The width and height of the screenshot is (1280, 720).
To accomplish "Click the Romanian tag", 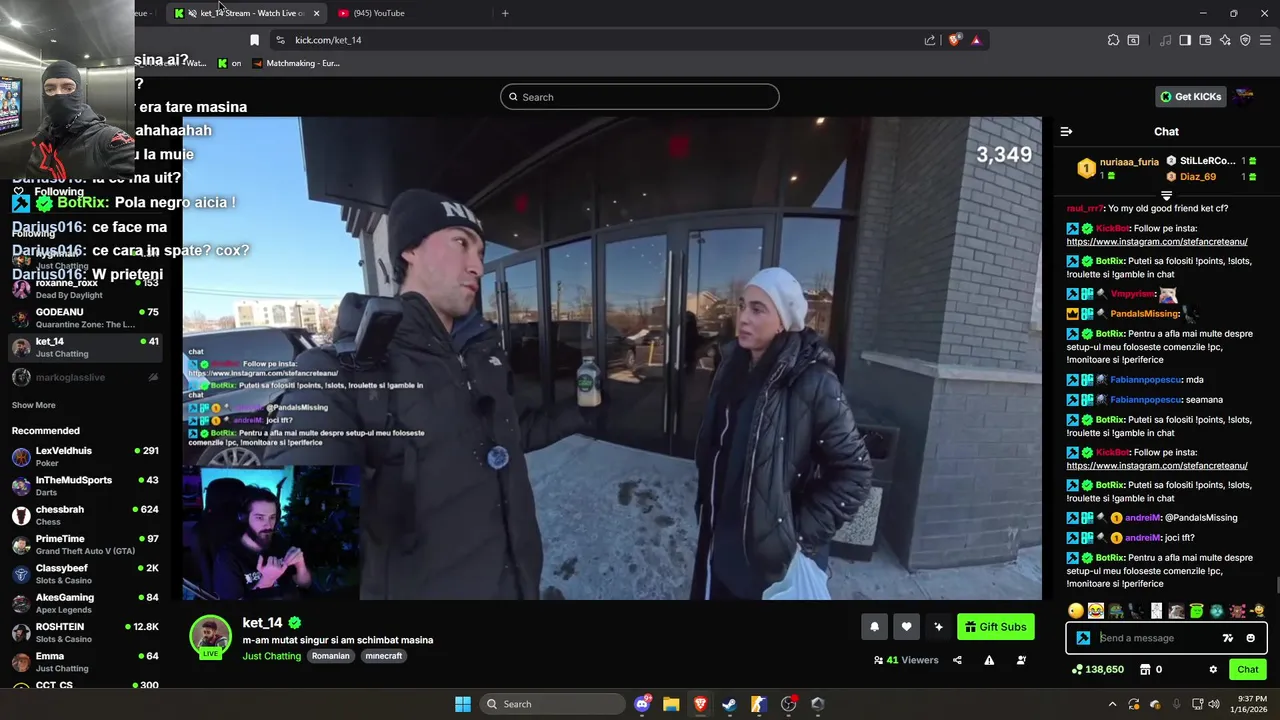I will point(330,656).
